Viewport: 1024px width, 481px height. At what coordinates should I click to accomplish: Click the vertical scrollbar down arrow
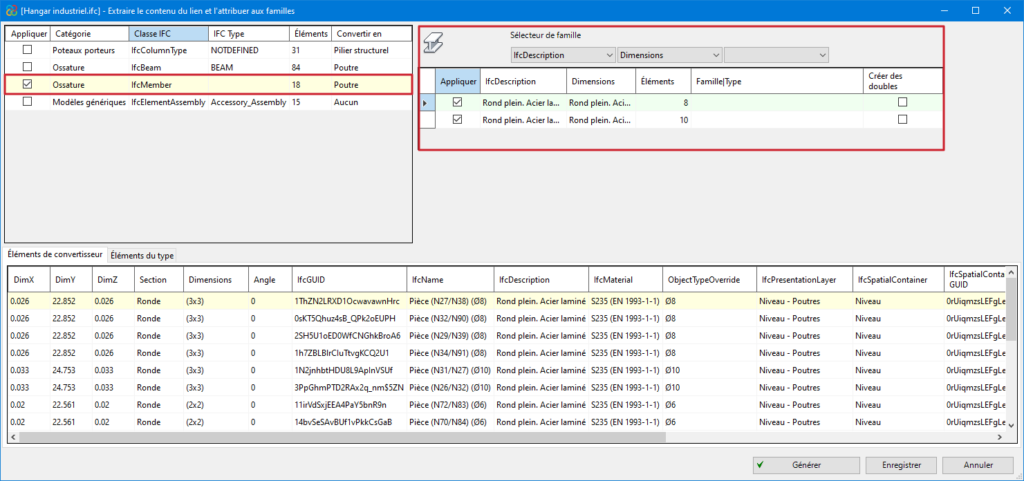(1011, 425)
